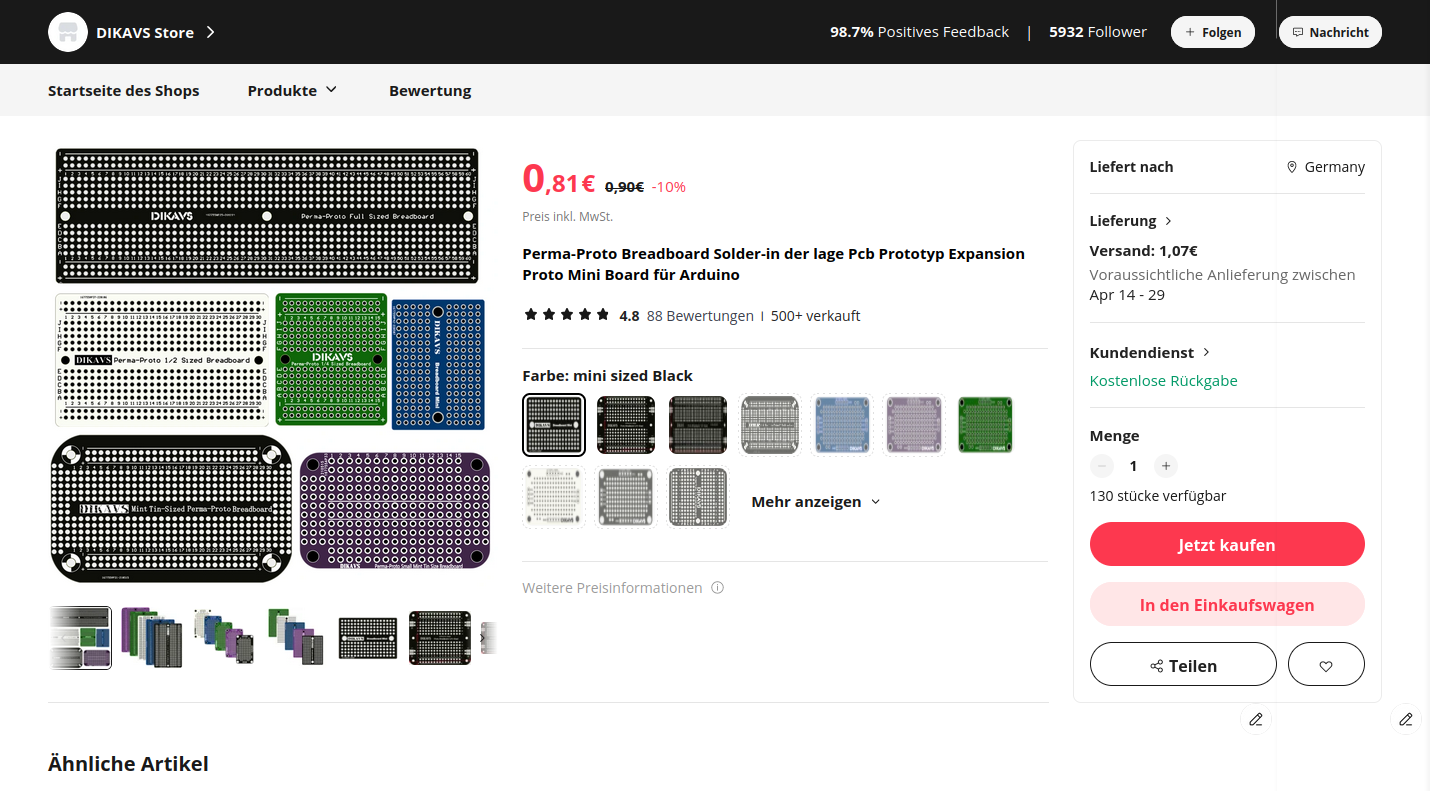Open the Produkte dropdown menu
Image resolution: width=1430 pixels, height=791 pixels.
[292, 90]
